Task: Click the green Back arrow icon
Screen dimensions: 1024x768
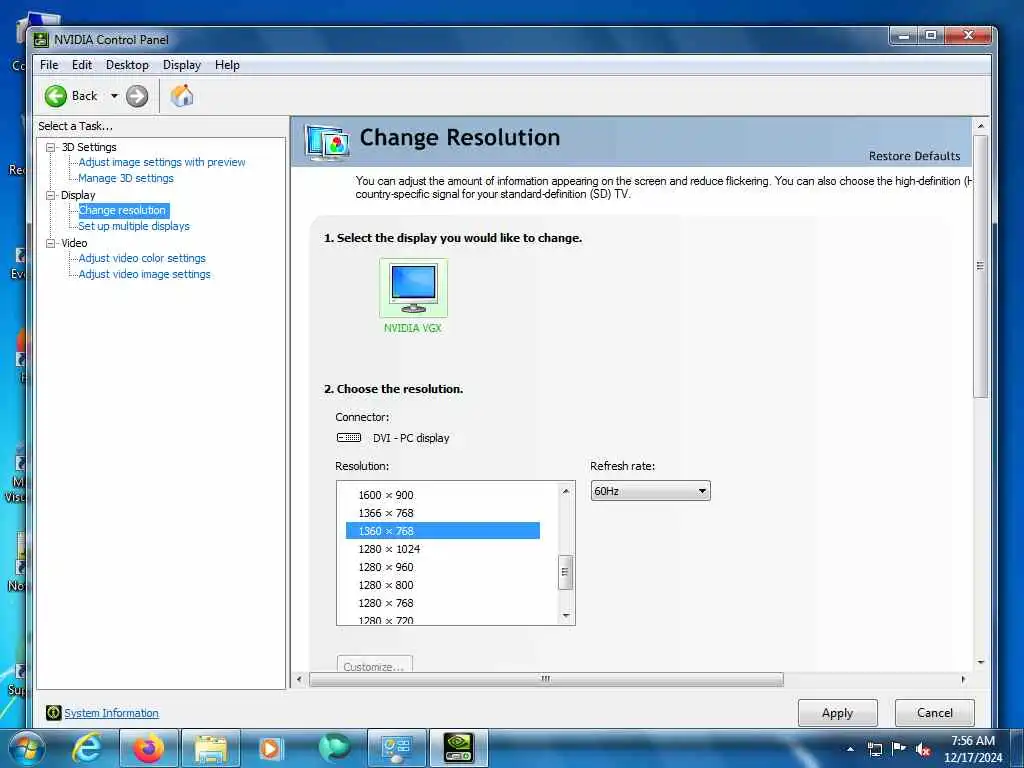Action: [x=56, y=96]
